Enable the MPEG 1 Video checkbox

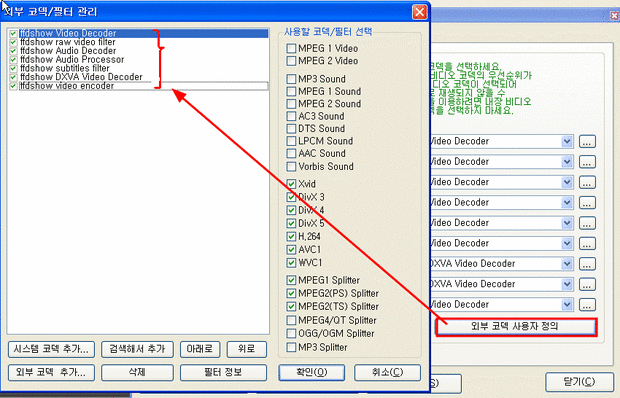[x=291, y=49]
